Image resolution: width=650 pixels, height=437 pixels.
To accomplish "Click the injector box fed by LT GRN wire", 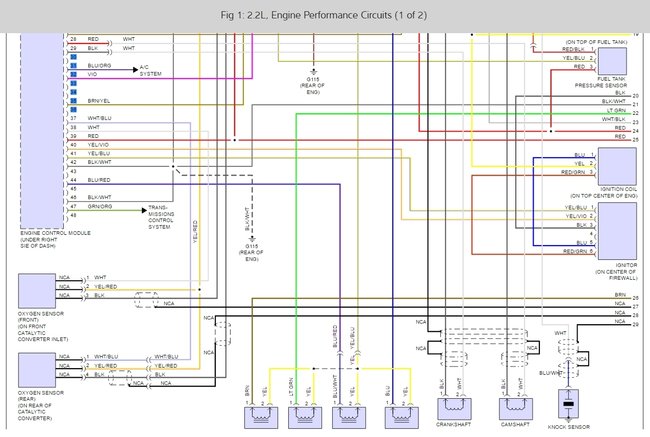I will [x=305, y=417].
